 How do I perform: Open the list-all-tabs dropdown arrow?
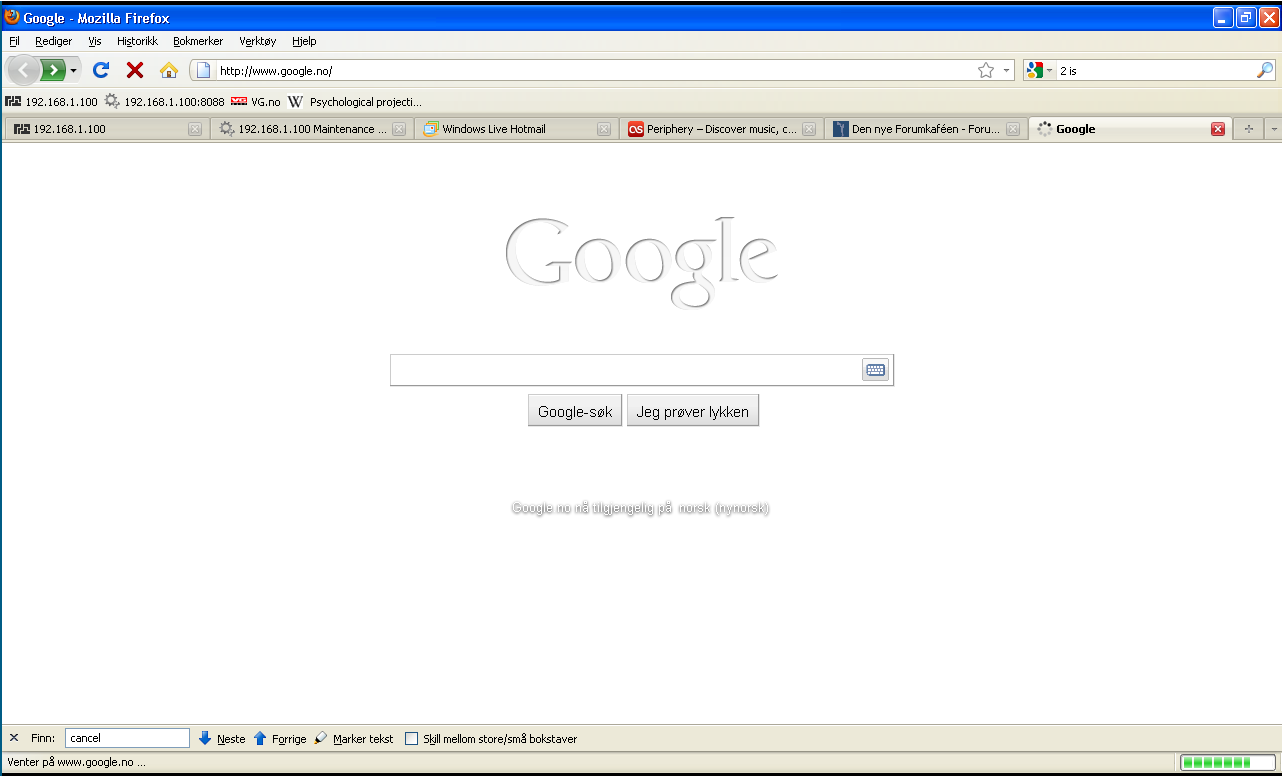tap(1273, 129)
